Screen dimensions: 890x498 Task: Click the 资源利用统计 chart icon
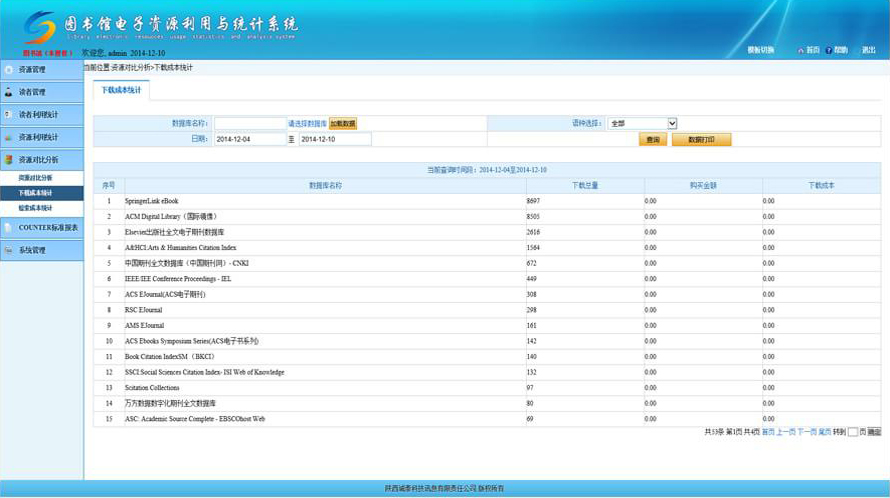pos(9,137)
